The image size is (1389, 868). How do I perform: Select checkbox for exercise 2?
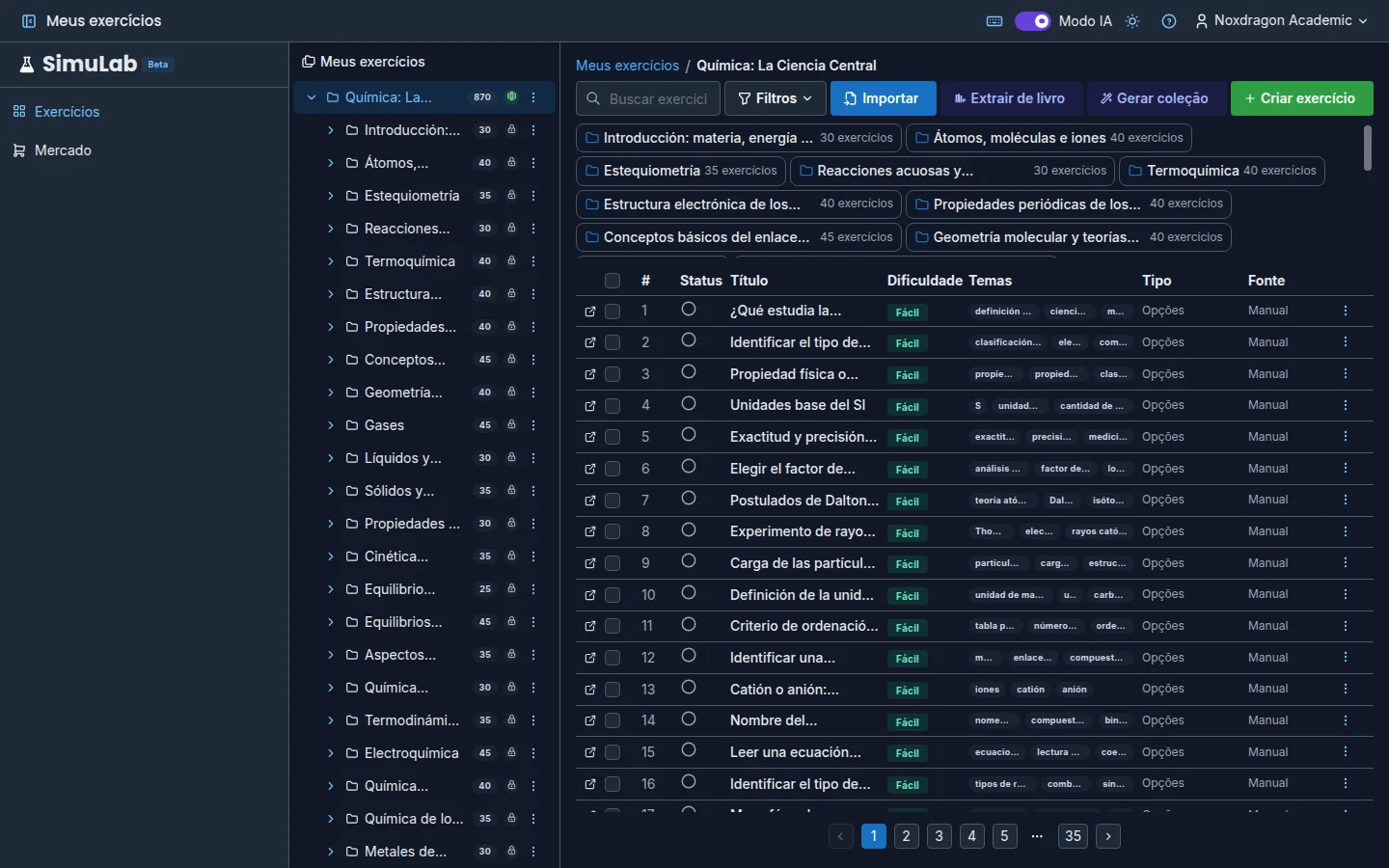click(613, 342)
